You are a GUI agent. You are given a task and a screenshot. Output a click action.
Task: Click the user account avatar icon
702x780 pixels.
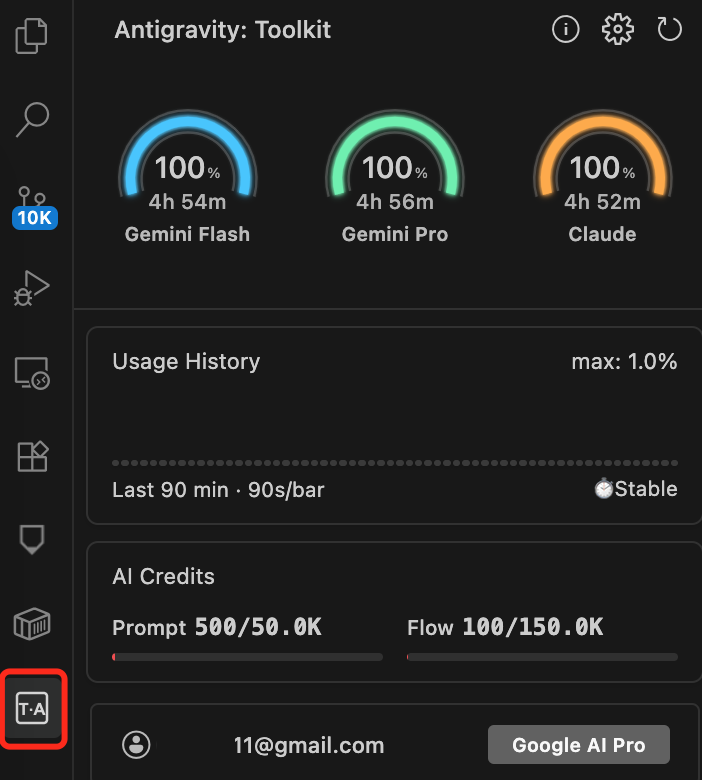(x=136, y=744)
